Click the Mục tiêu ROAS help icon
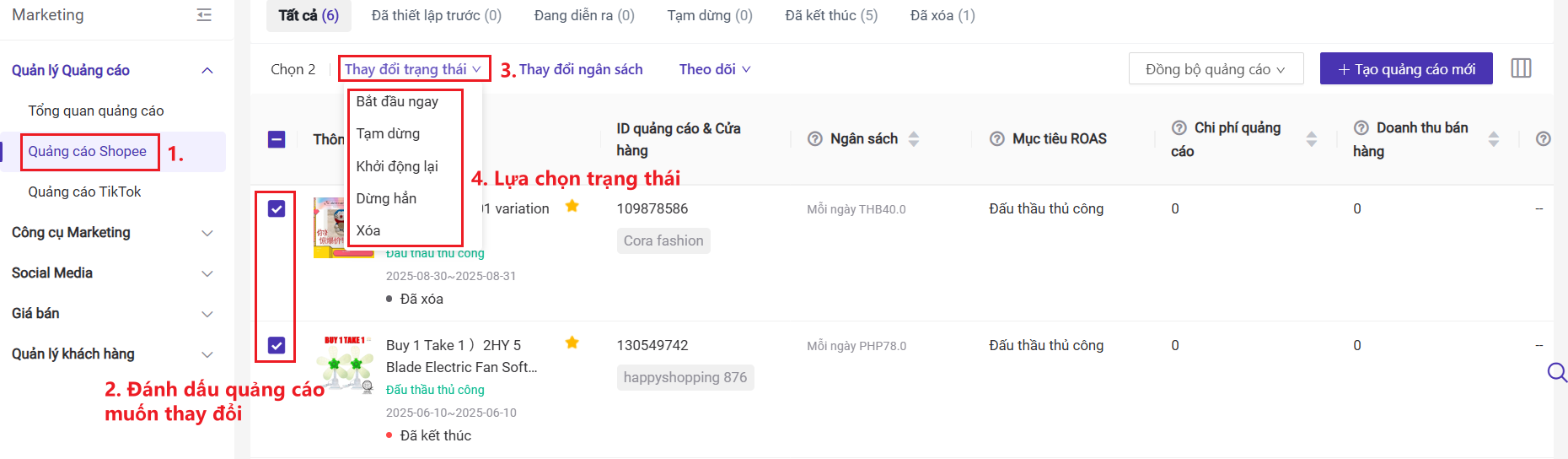Screen dimensions: 1568x459 point(996,139)
